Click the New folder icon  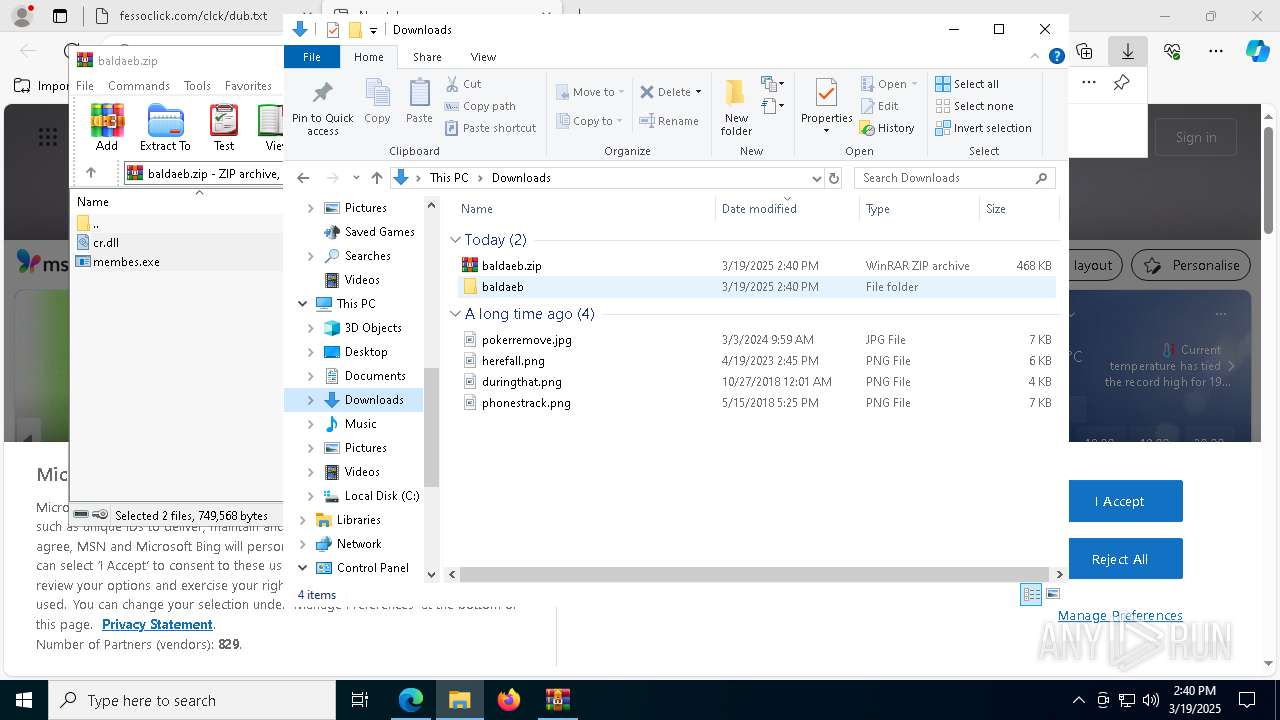[736, 107]
